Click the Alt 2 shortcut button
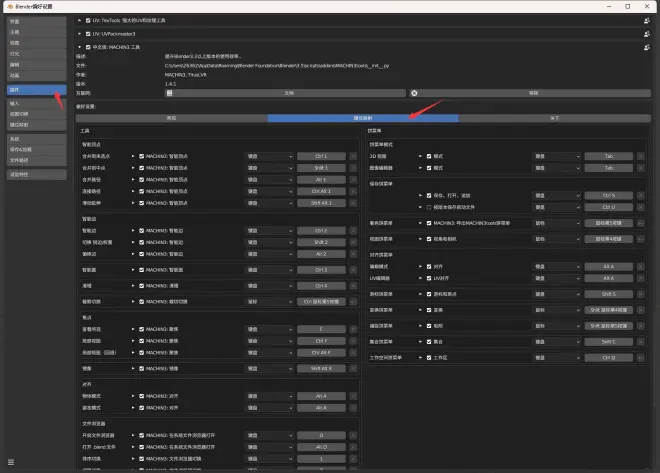Image resolution: width=660 pixels, height=473 pixels. click(321, 254)
